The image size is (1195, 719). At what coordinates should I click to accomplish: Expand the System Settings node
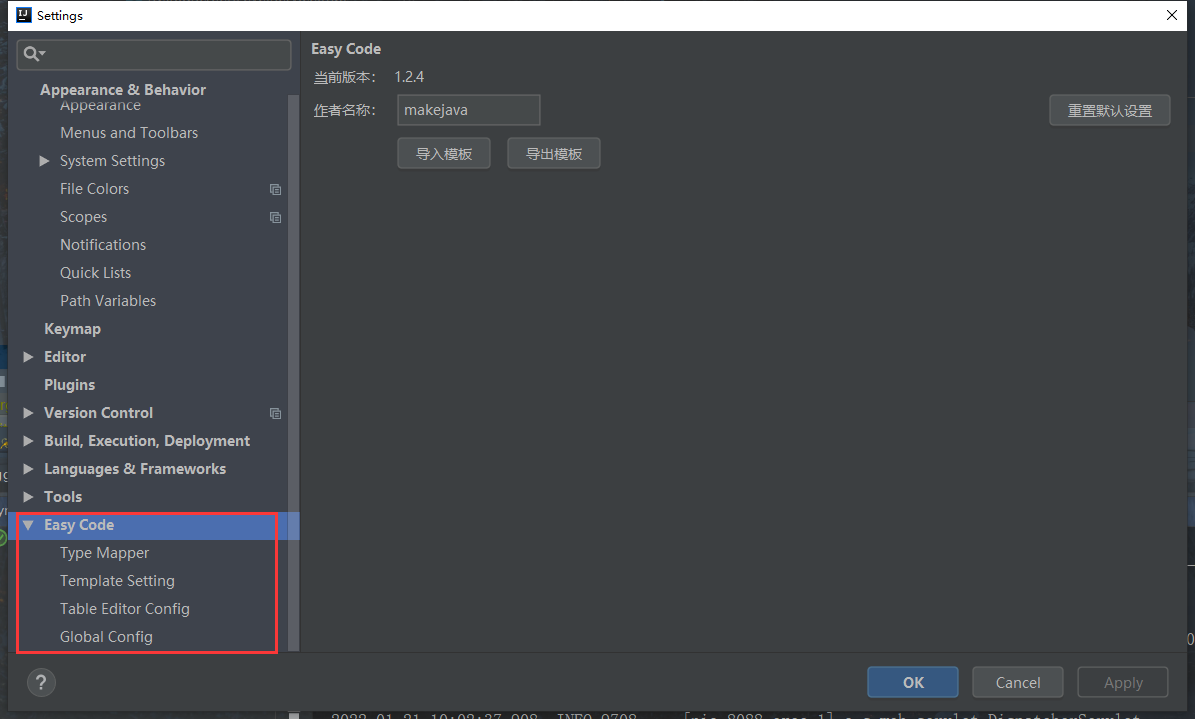[44, 161]
